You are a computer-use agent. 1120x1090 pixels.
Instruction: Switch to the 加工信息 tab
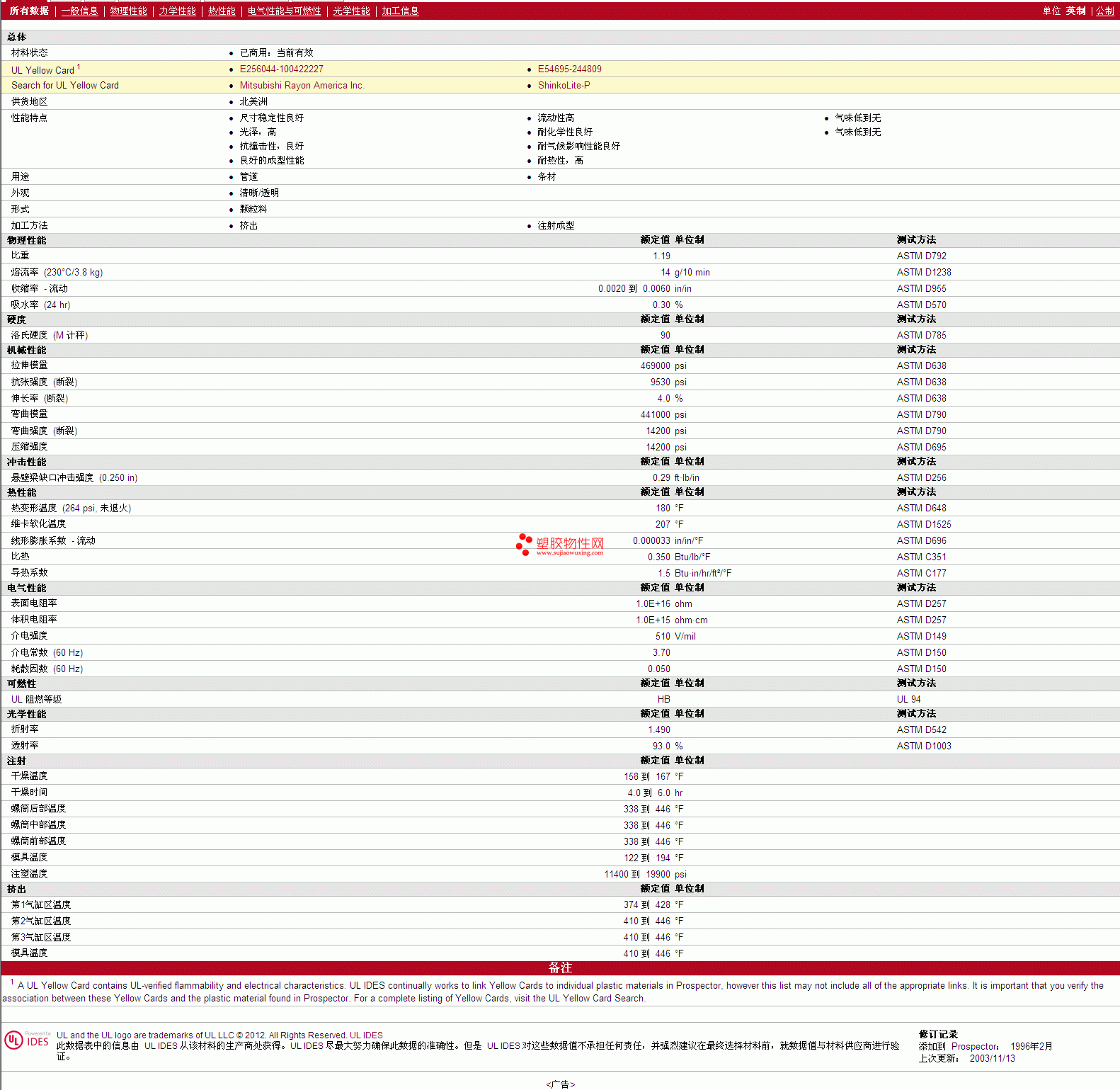(400, 11)
